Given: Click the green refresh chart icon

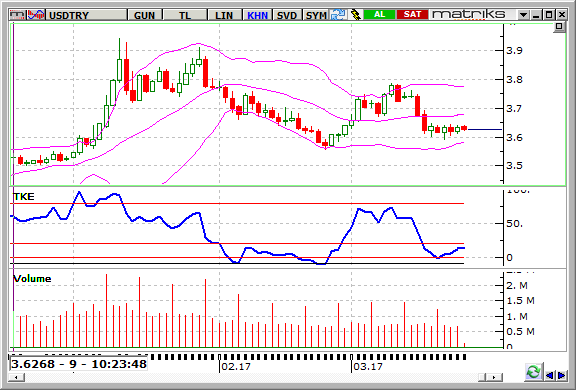Looking at the screenshot, I should (533, 372).
